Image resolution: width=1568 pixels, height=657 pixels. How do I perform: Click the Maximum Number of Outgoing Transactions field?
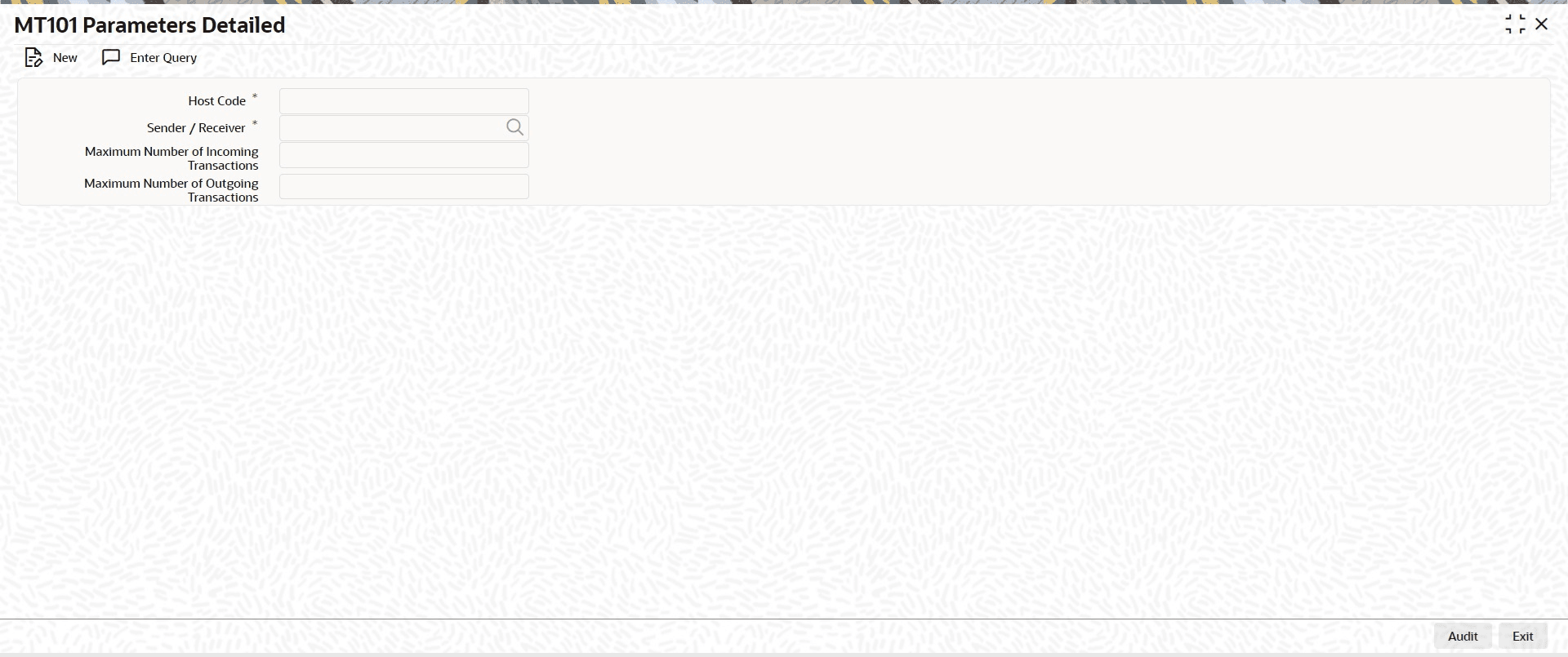point(404,186)
